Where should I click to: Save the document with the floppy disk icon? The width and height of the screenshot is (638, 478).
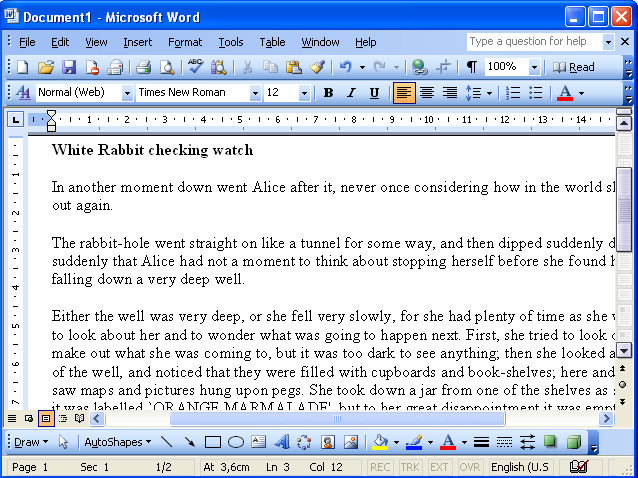69,67
